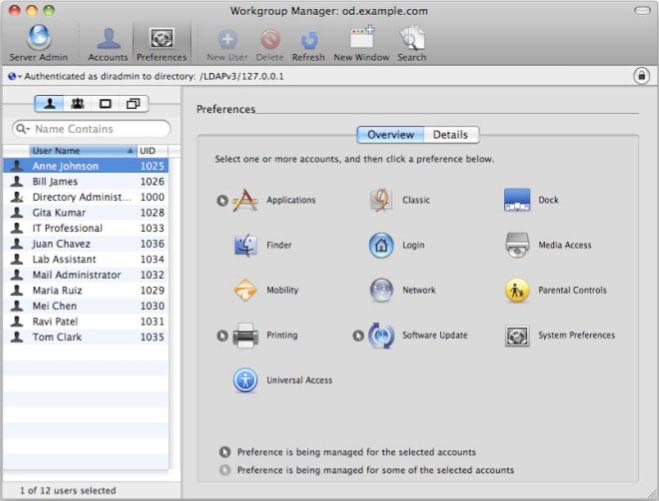Click managed indicator beside Printing
This screenshot has height=501, width=659.
222,335
